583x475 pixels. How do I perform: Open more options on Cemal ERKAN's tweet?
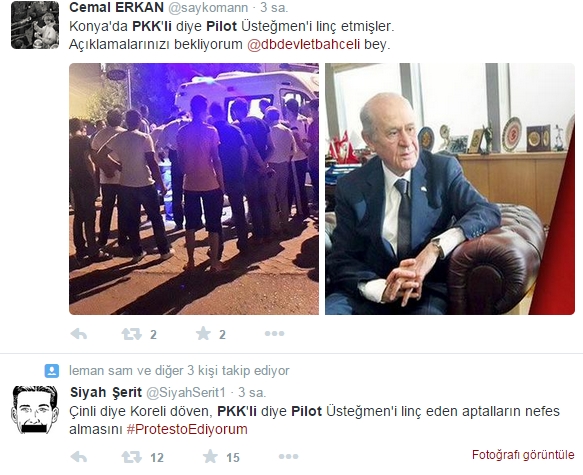(x=274, y=334)
